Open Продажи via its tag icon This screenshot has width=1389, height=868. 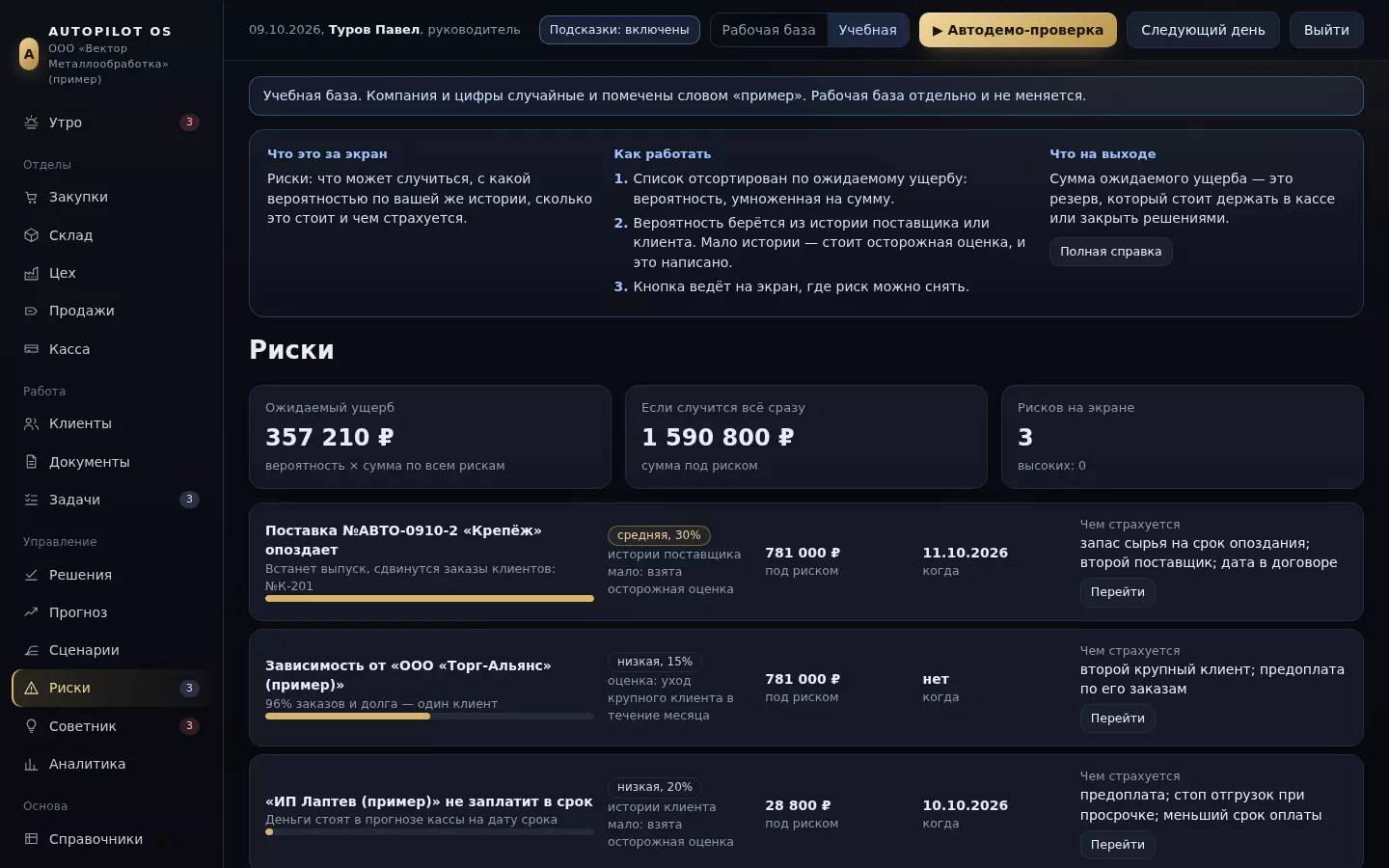(x=31, y=311)
